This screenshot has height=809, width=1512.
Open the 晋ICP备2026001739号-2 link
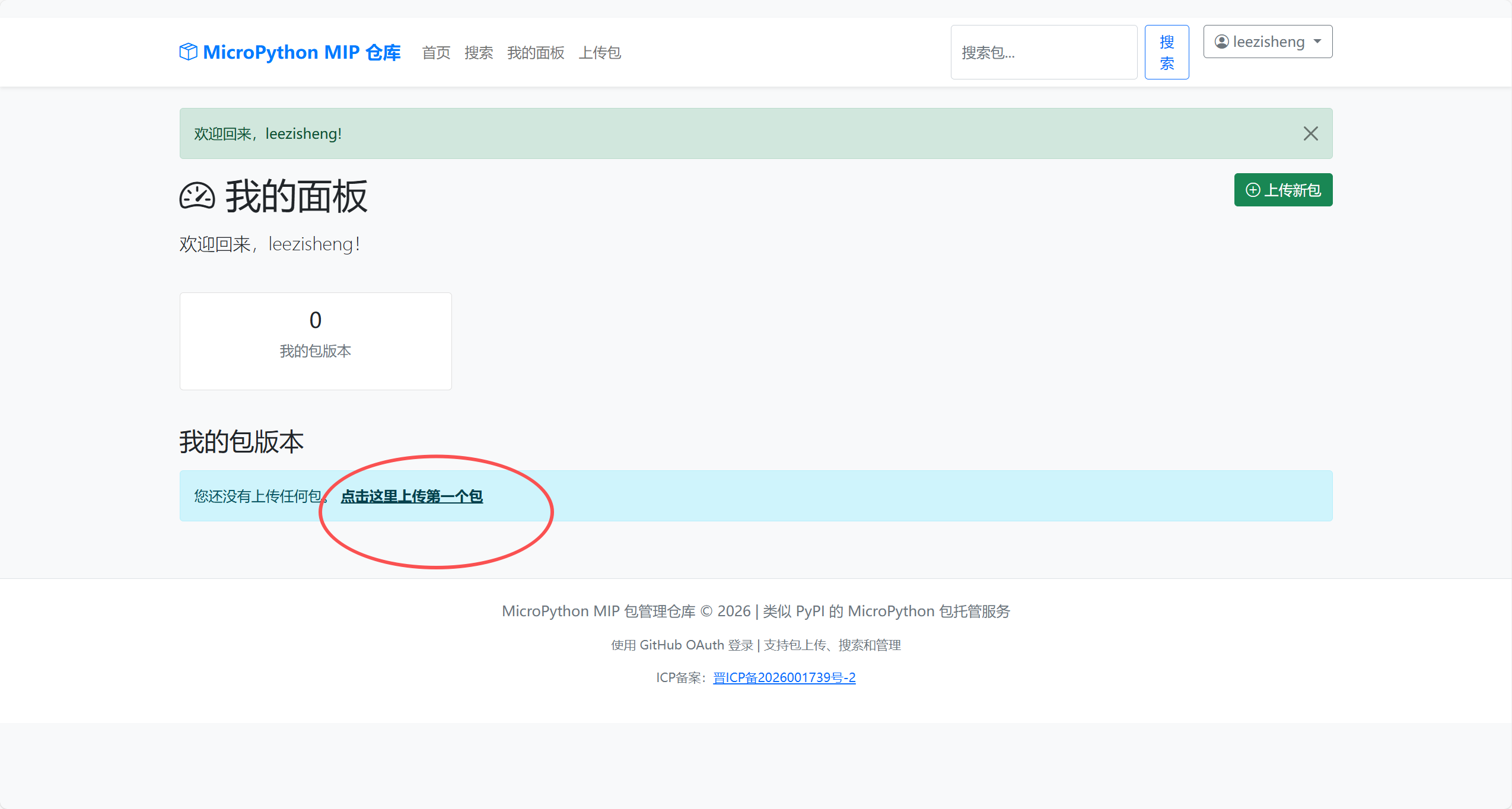[784, 677]
